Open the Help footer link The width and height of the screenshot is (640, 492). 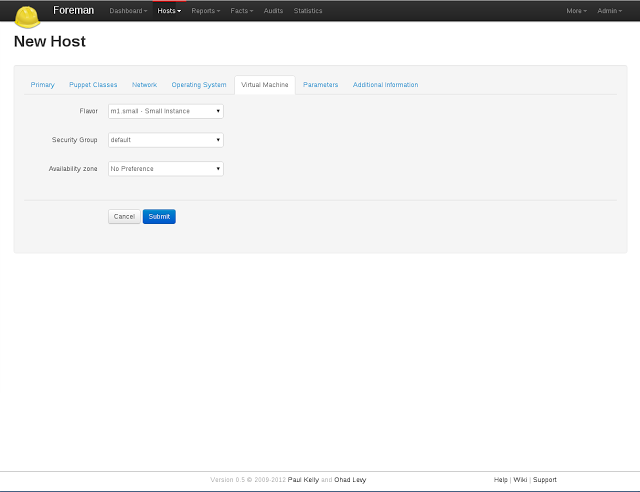click(500, 480)
